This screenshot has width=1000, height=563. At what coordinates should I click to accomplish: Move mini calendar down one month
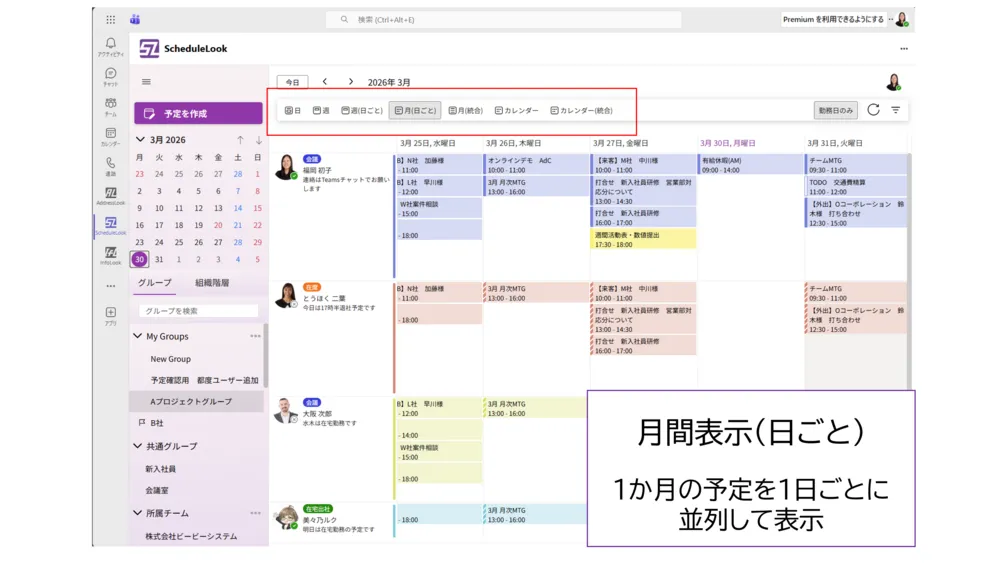[258, 140]
